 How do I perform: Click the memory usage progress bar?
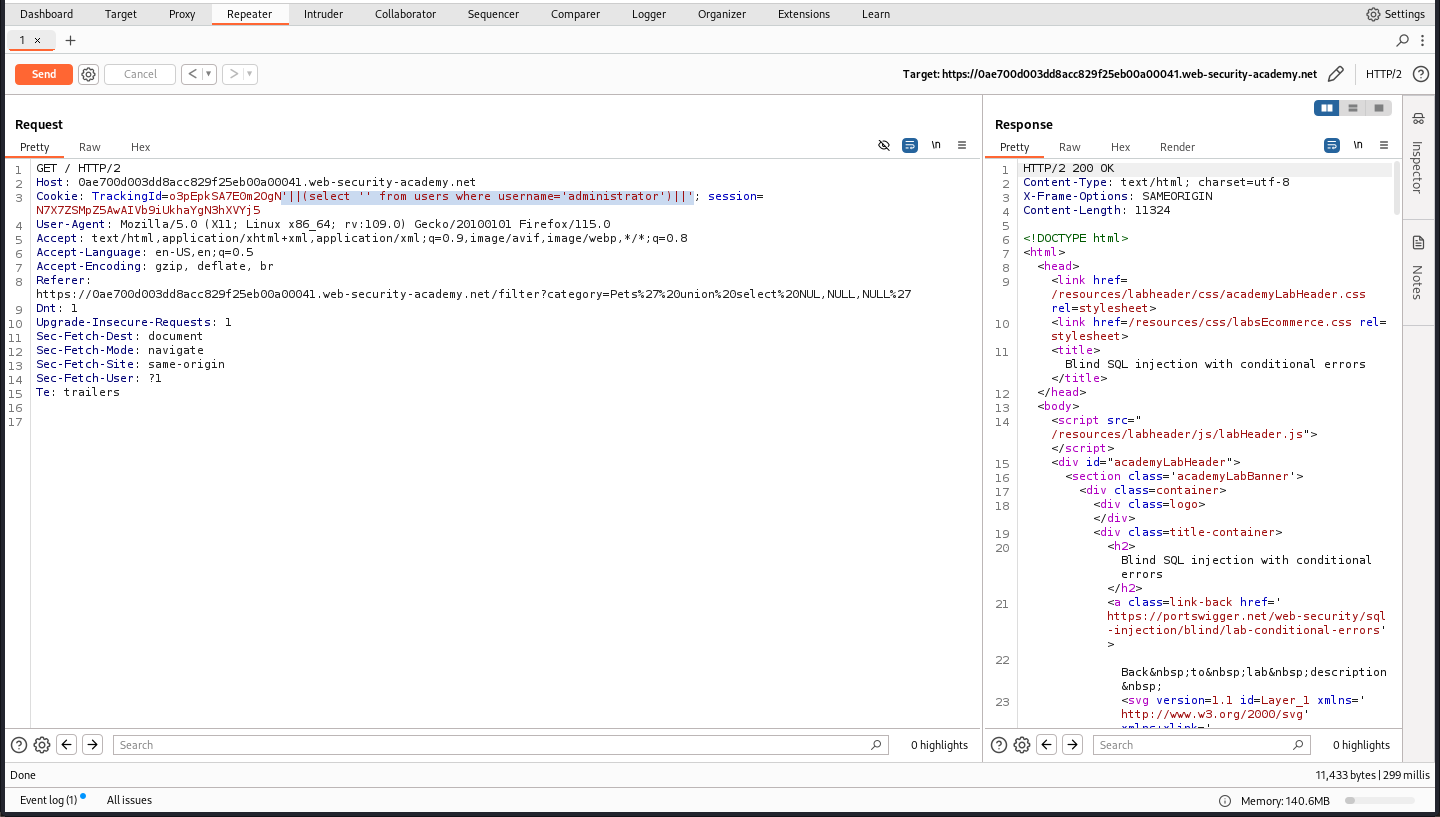click(x=1380, y=801)
